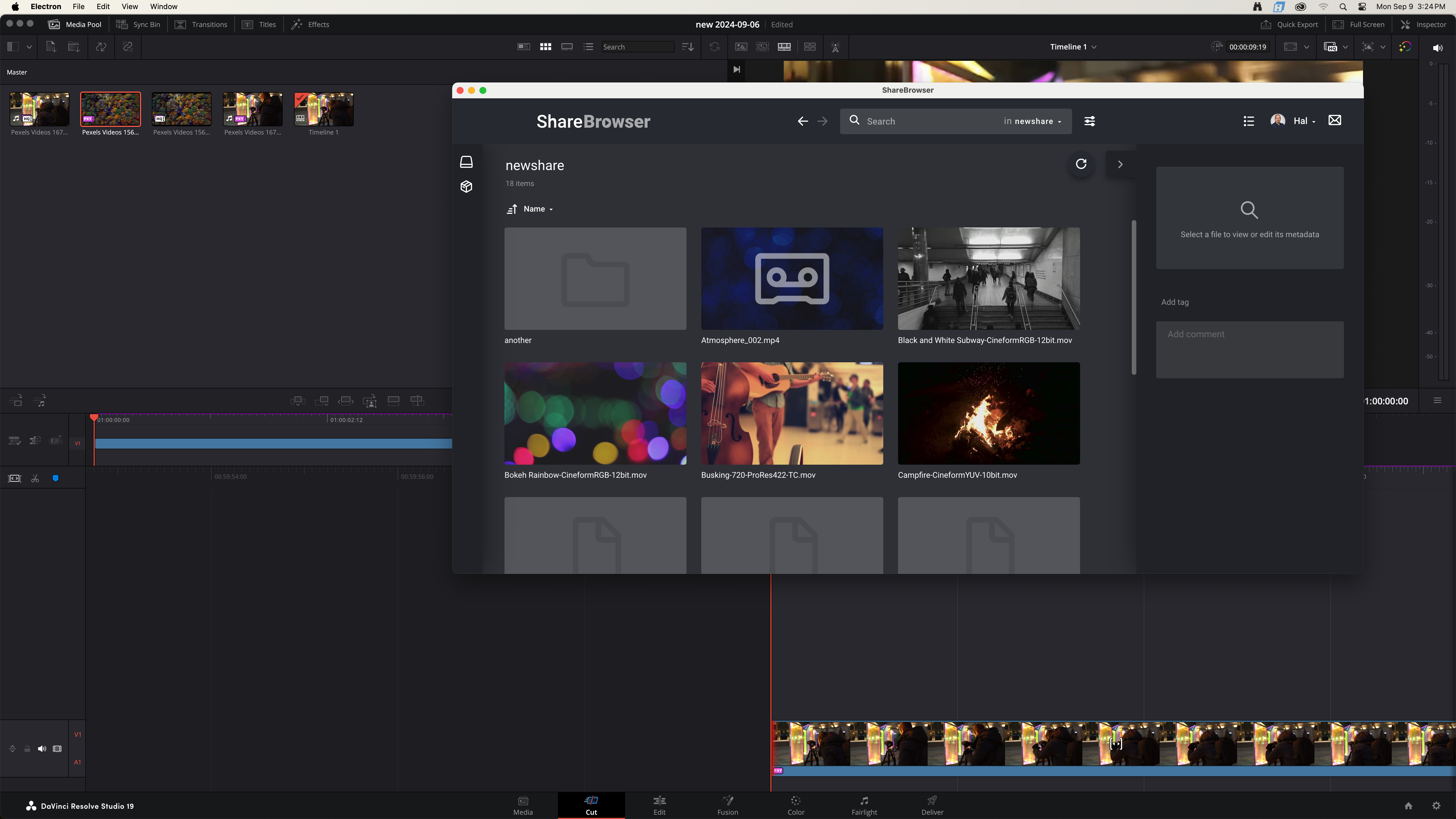This screenshot has height=819, width=1456.
Task: Open the media pool sort menu
Action: [x=688, y=47]
